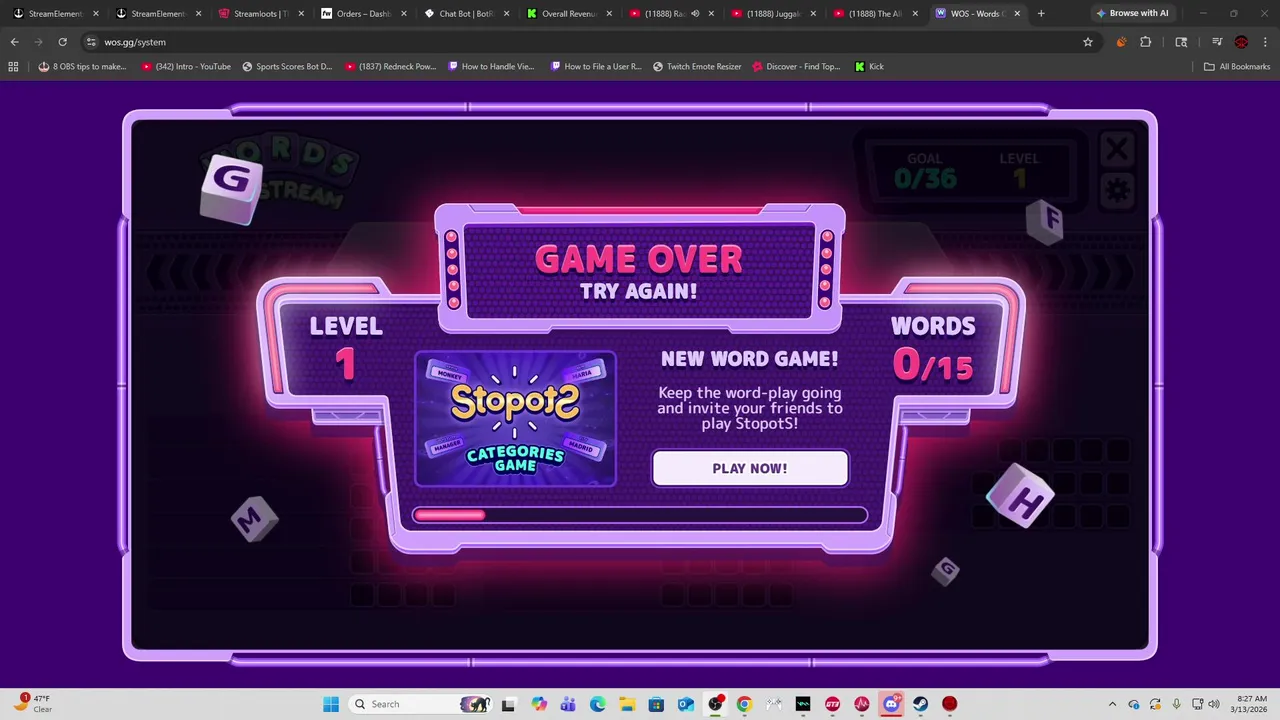Open Outlook from the taskbar
The height and width of the screenshot is (720, 1280).
[685, 704]
